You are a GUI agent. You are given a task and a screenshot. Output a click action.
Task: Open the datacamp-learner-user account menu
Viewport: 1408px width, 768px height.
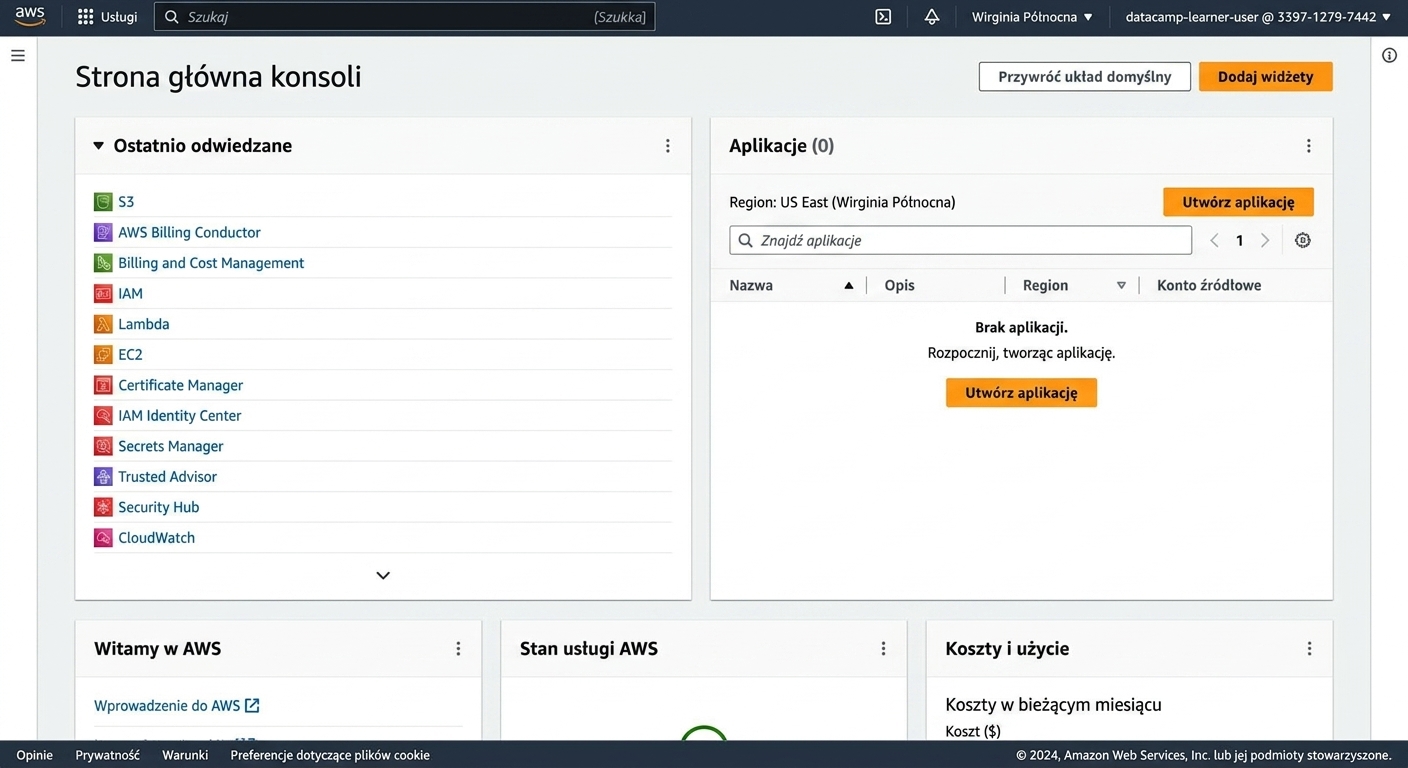tap(1258, 17)
